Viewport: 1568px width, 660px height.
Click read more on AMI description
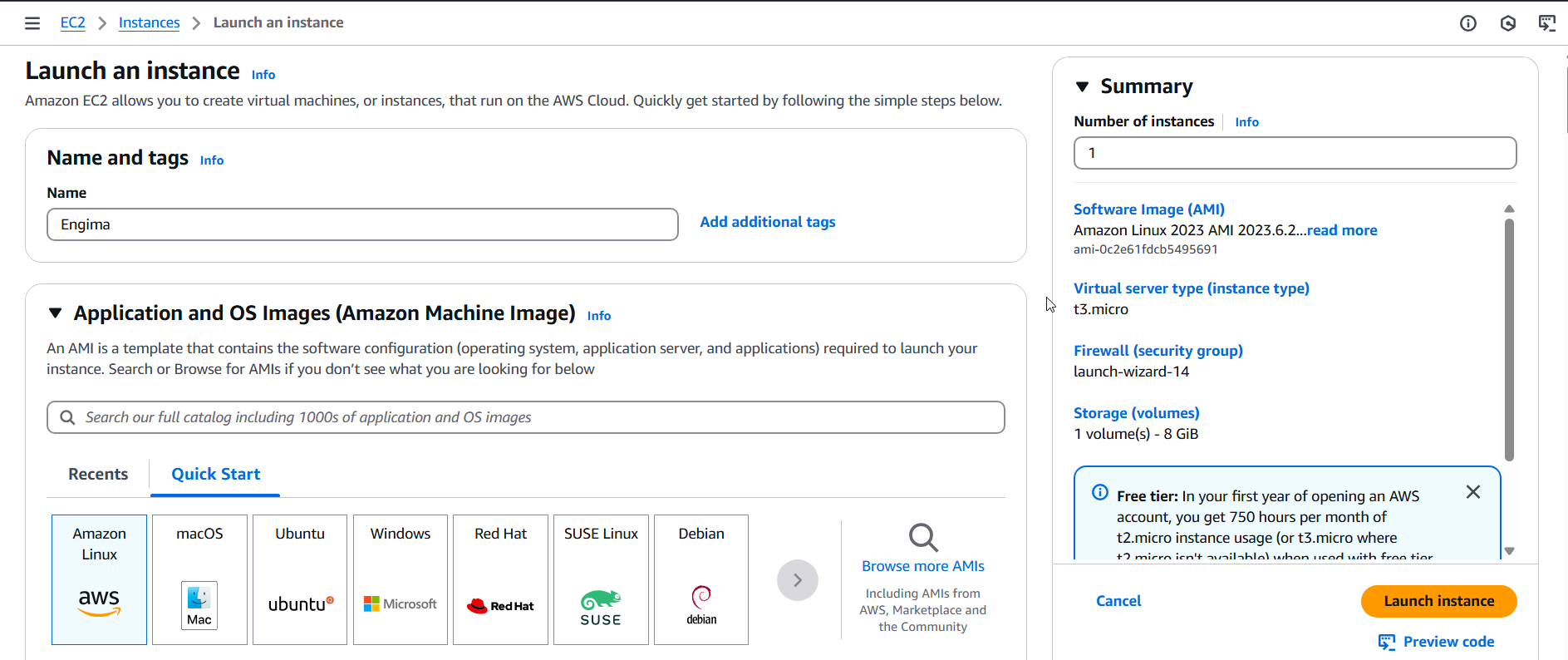click(x=1342, y=230)
